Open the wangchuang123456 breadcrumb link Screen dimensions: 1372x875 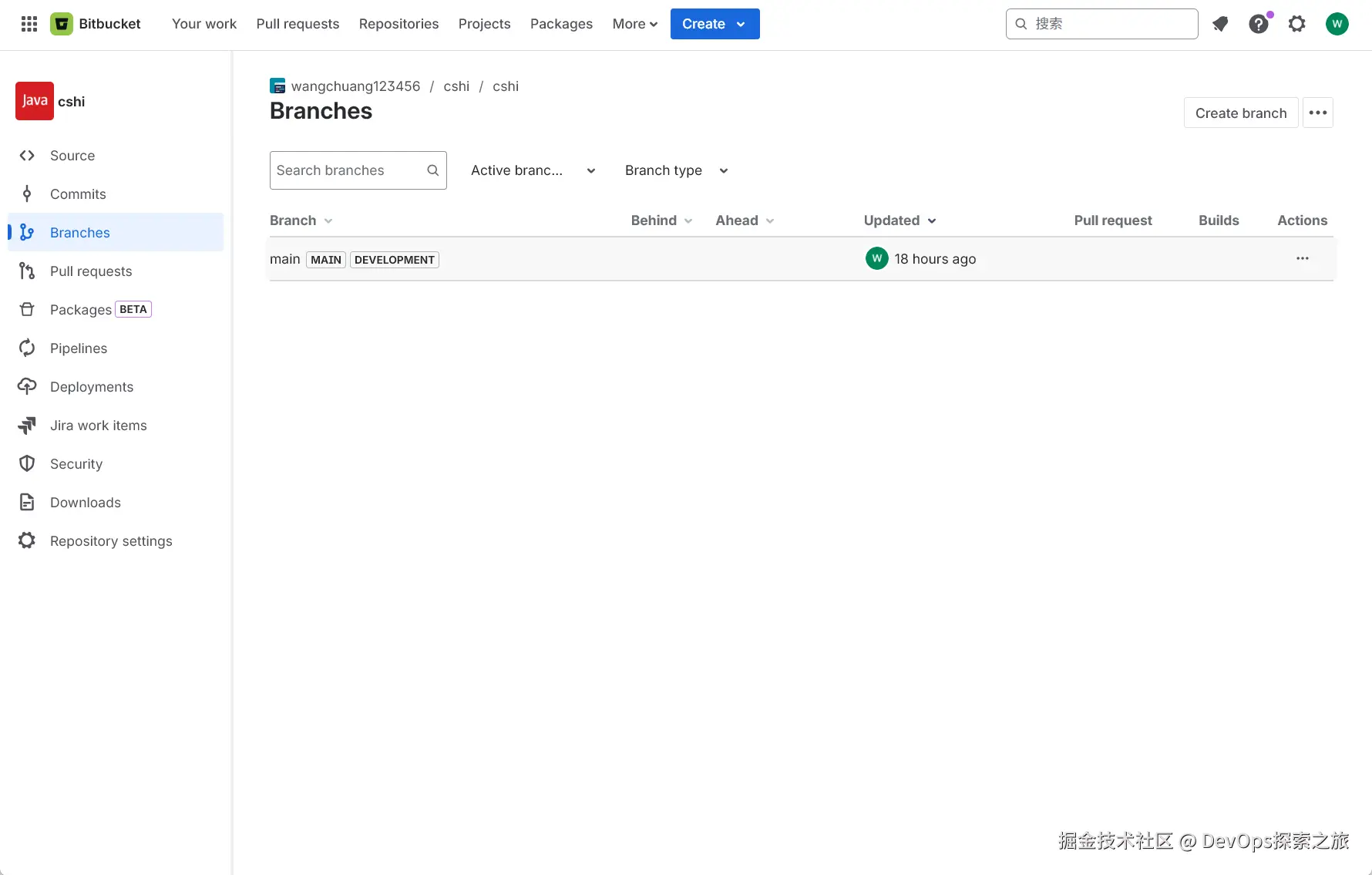click(355, 86)
